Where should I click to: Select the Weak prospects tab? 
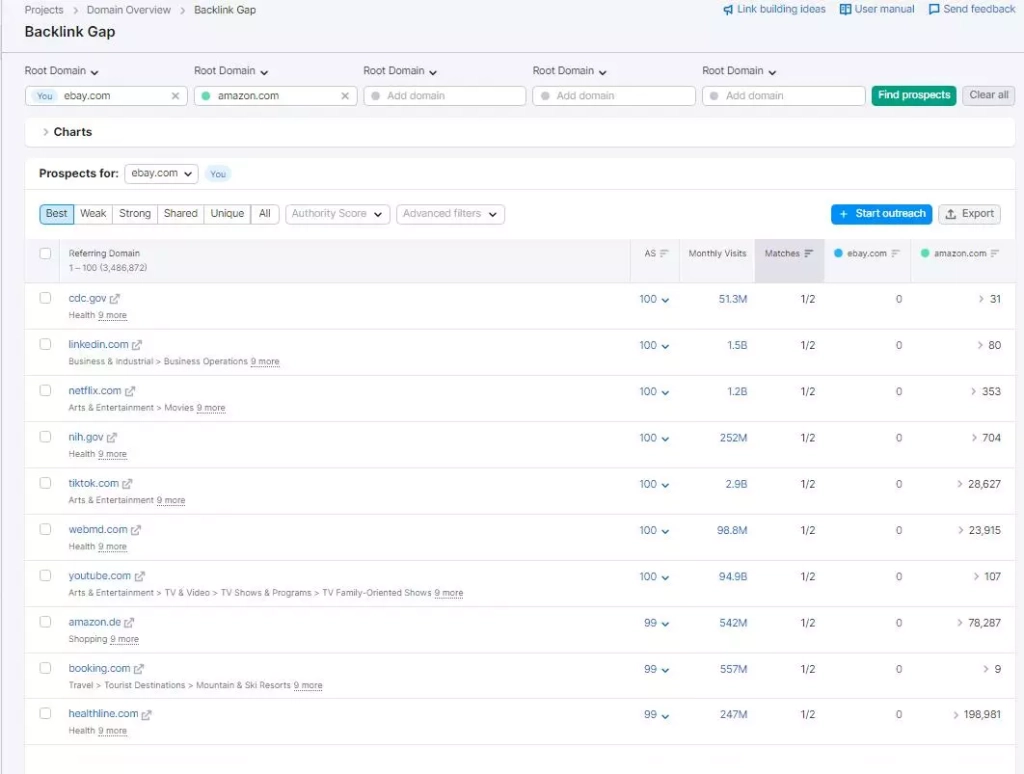click(93, 214)
